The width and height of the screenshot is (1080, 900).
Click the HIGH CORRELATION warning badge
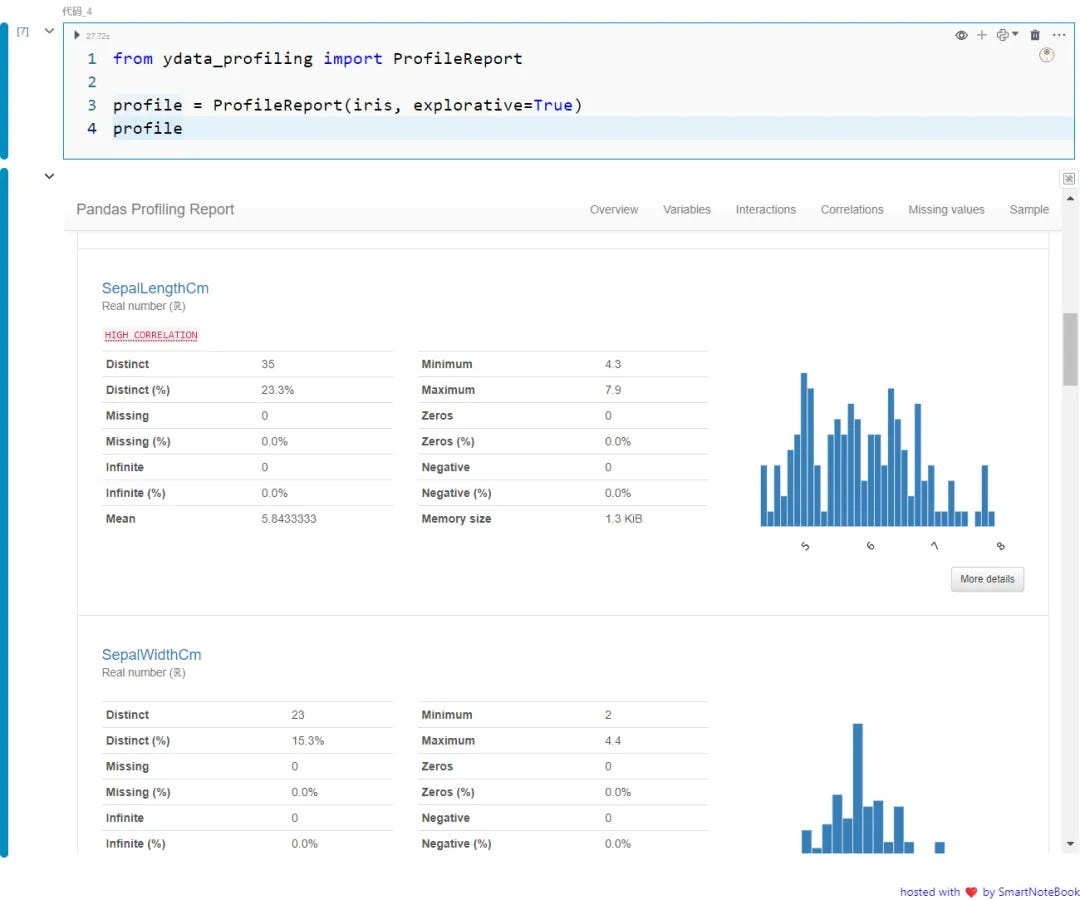pyautogui.click(x=151, y=334)
